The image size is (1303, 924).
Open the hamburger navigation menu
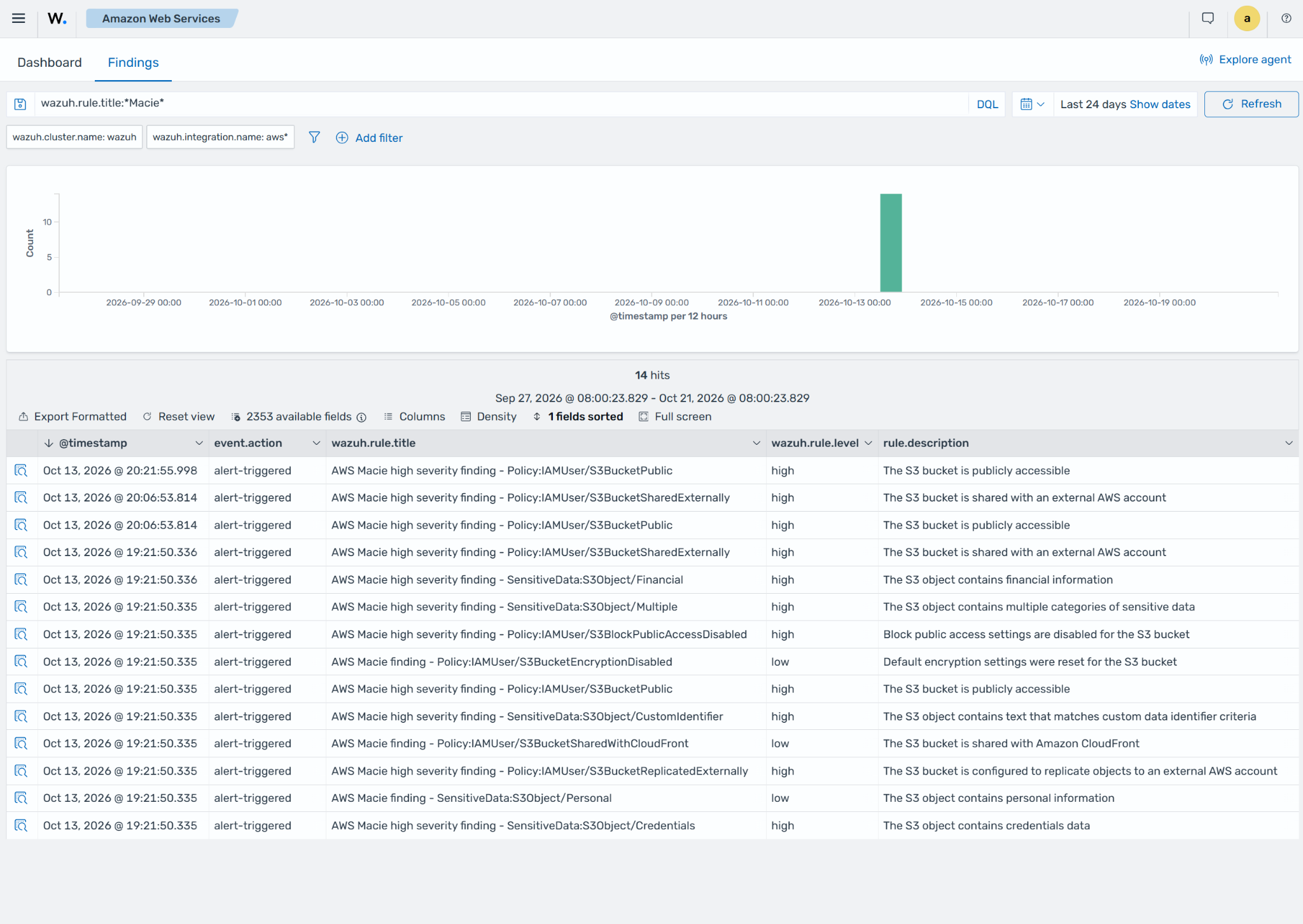pos(18,18)
